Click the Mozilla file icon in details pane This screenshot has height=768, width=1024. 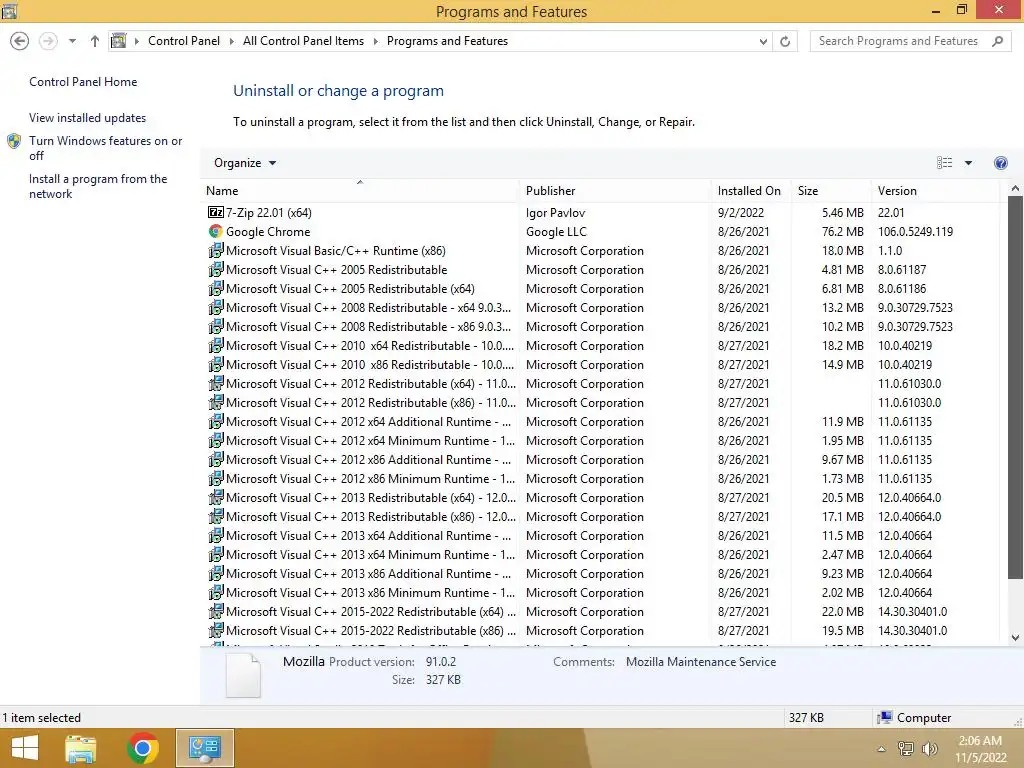pos(243,675)
